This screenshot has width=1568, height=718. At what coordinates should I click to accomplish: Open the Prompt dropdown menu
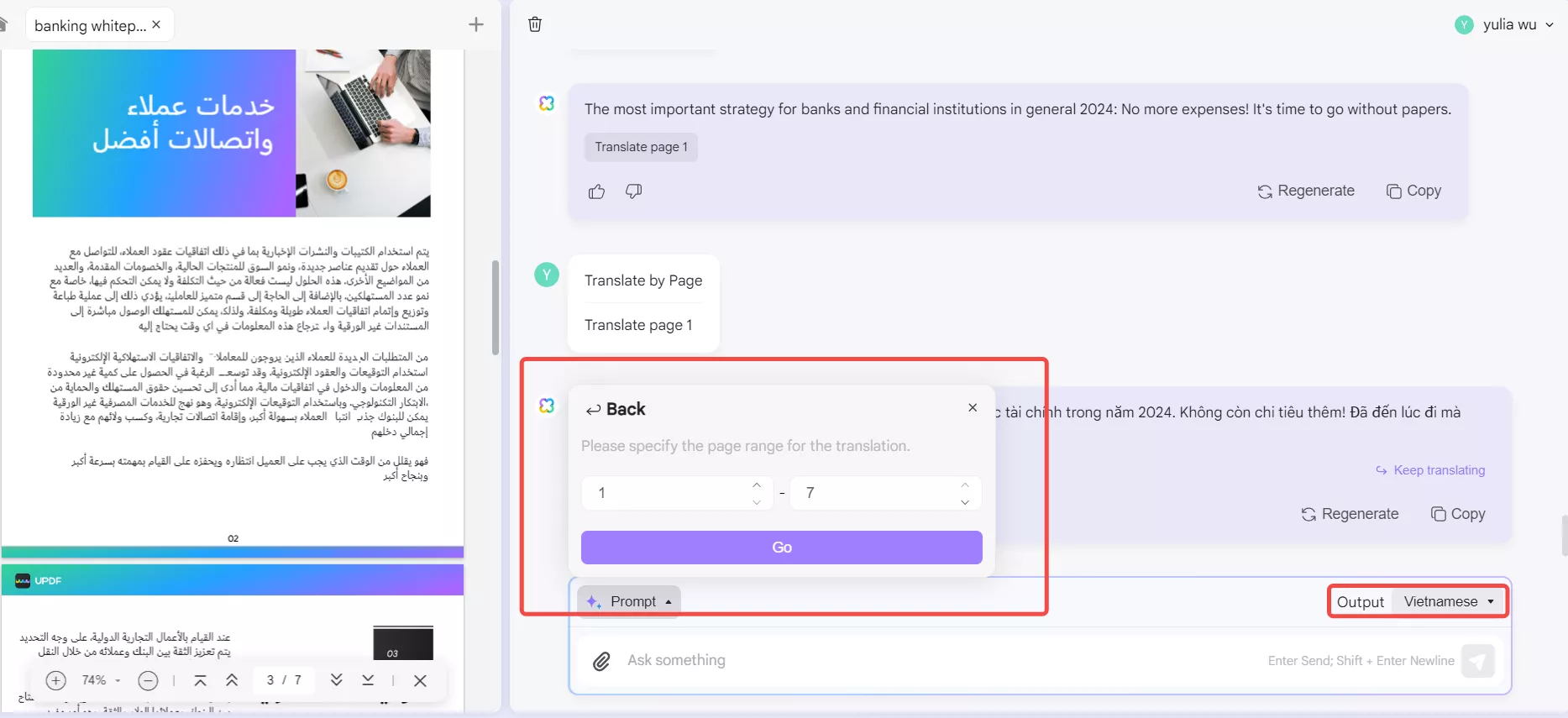[x=629, y=601]
